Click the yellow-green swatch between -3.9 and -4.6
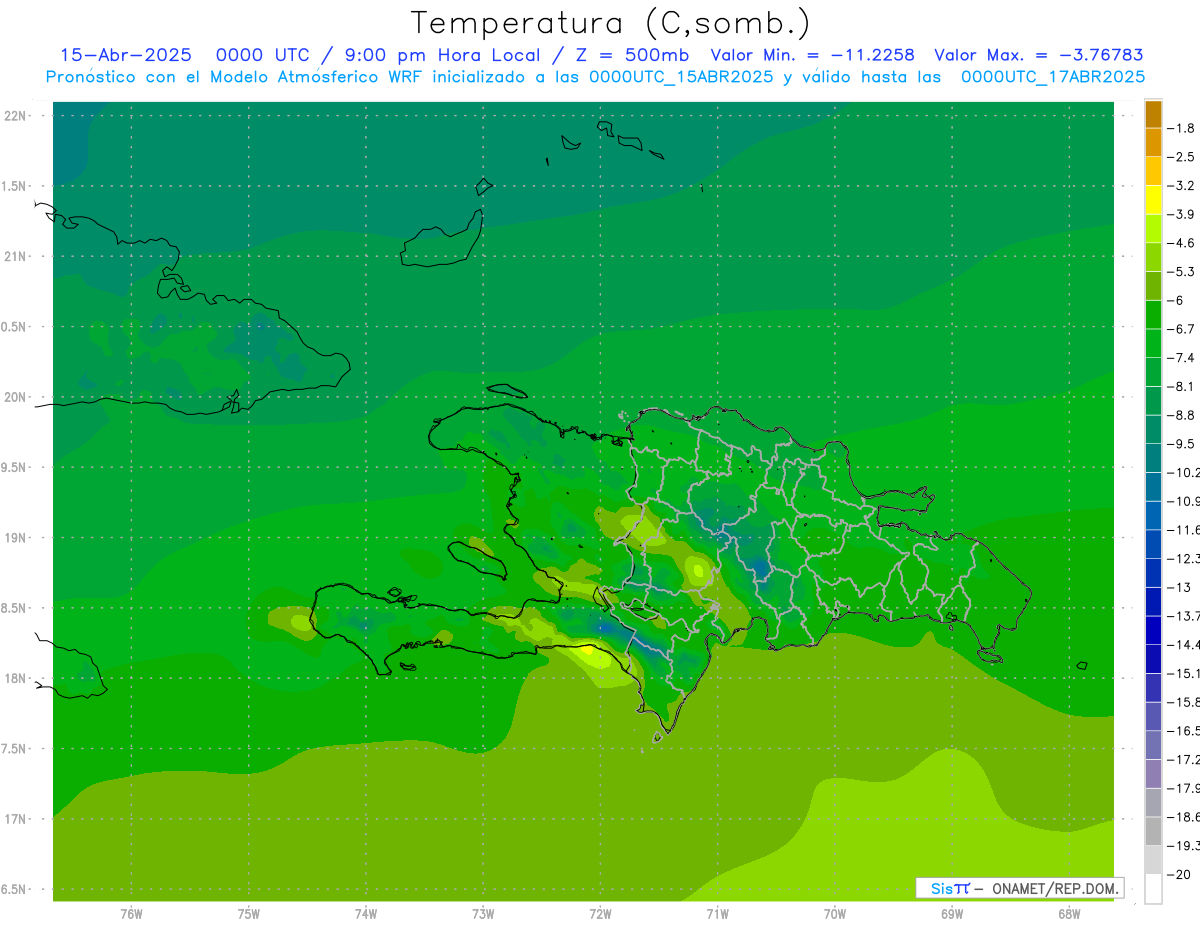This screenshot has height=927, width=1200. click(1153, 228)
